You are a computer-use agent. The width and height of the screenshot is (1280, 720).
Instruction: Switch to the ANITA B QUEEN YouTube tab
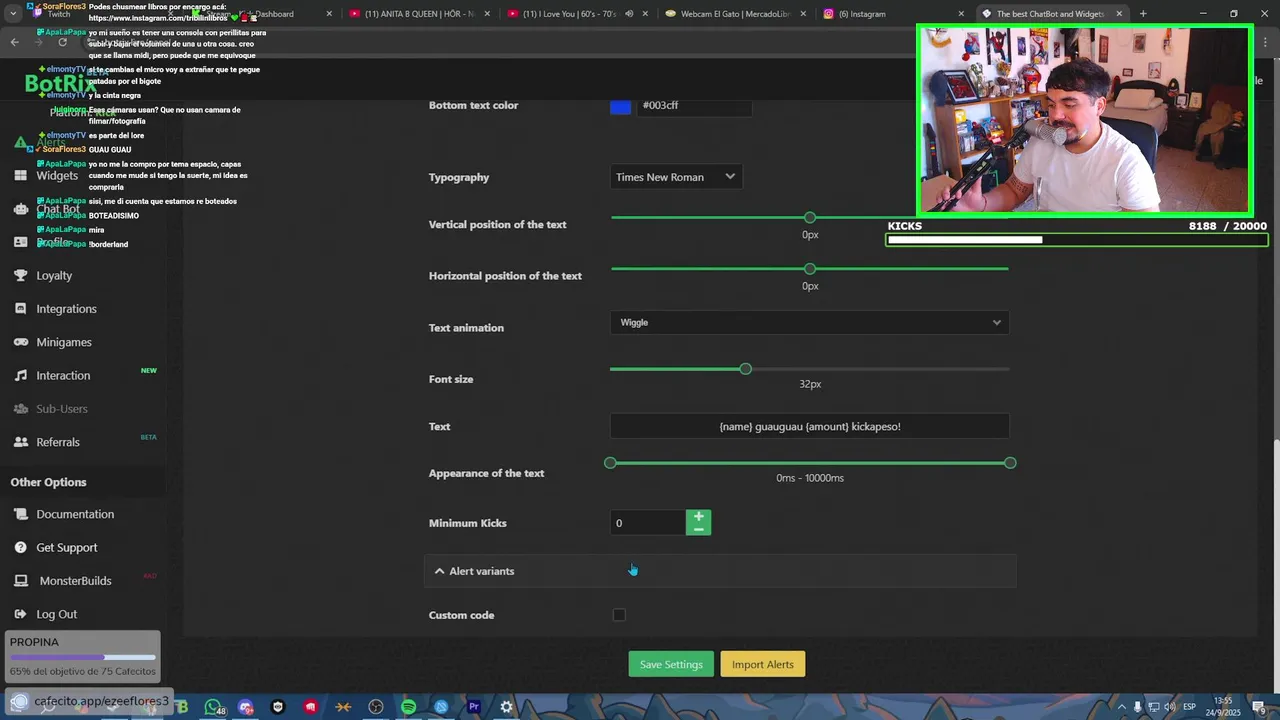[419, 14]
